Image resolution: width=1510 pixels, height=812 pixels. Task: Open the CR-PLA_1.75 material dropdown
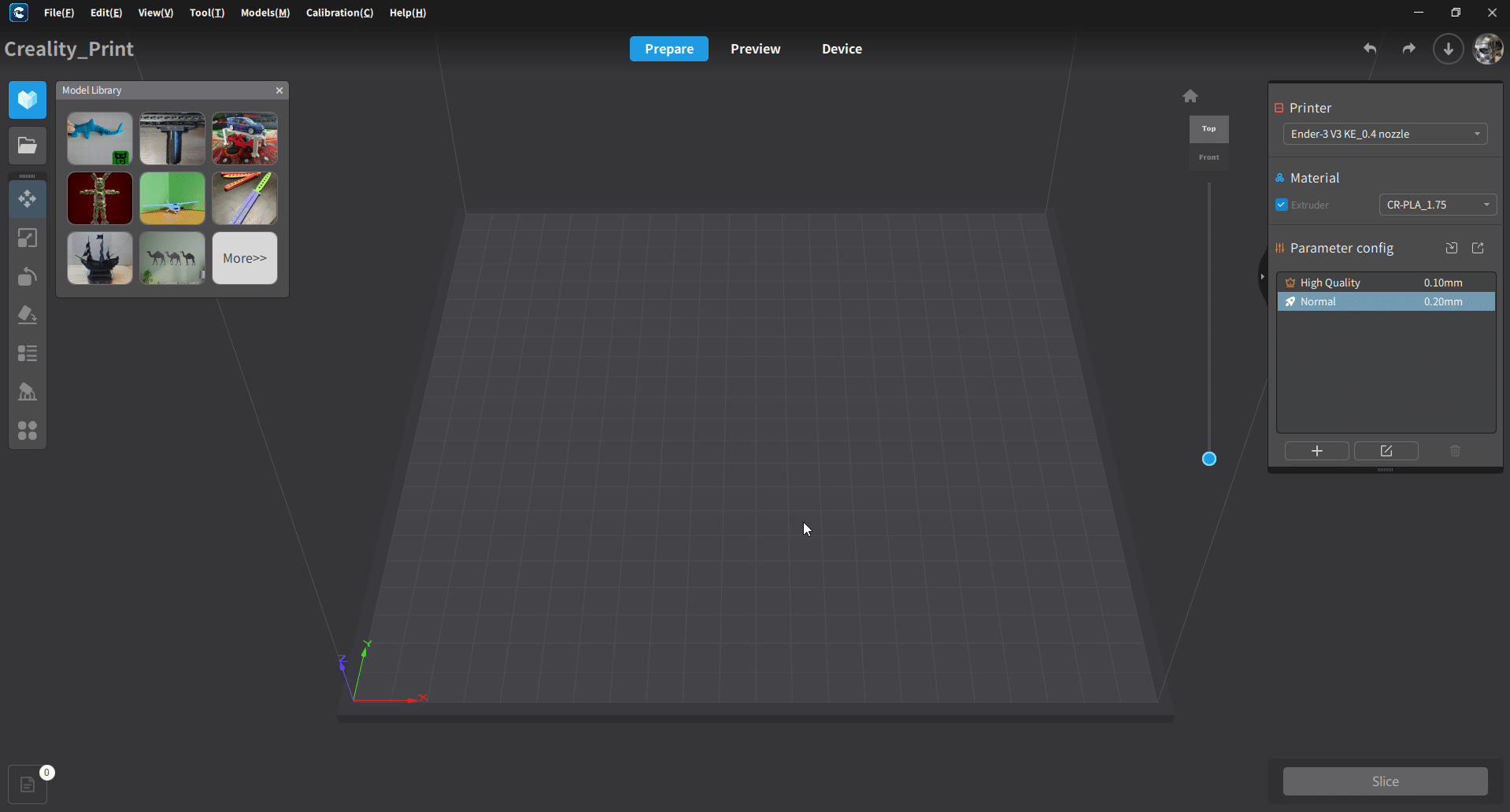(x=1438, y=205)
